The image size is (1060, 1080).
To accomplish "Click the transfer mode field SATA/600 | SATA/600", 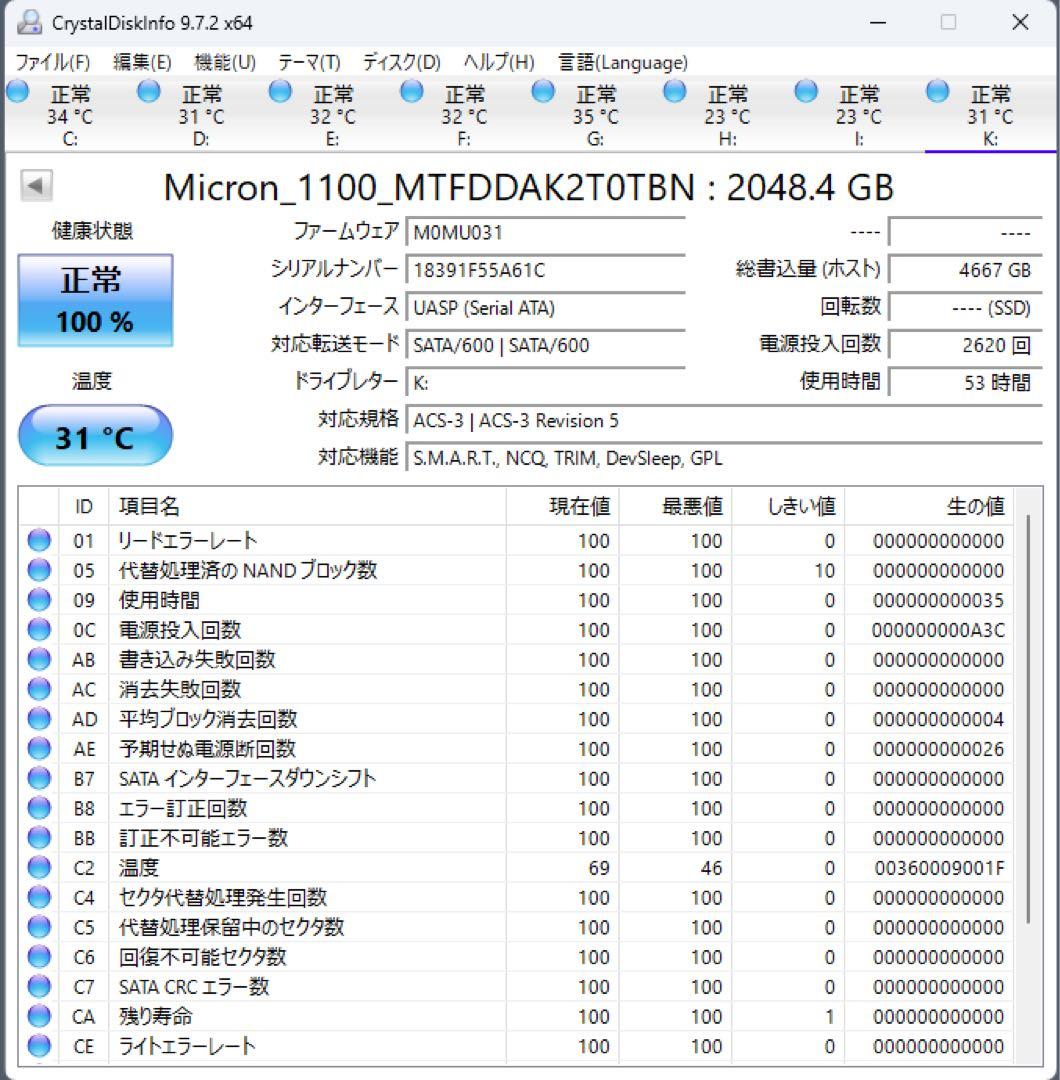I will pyautogui.click(x=545, y=345).
